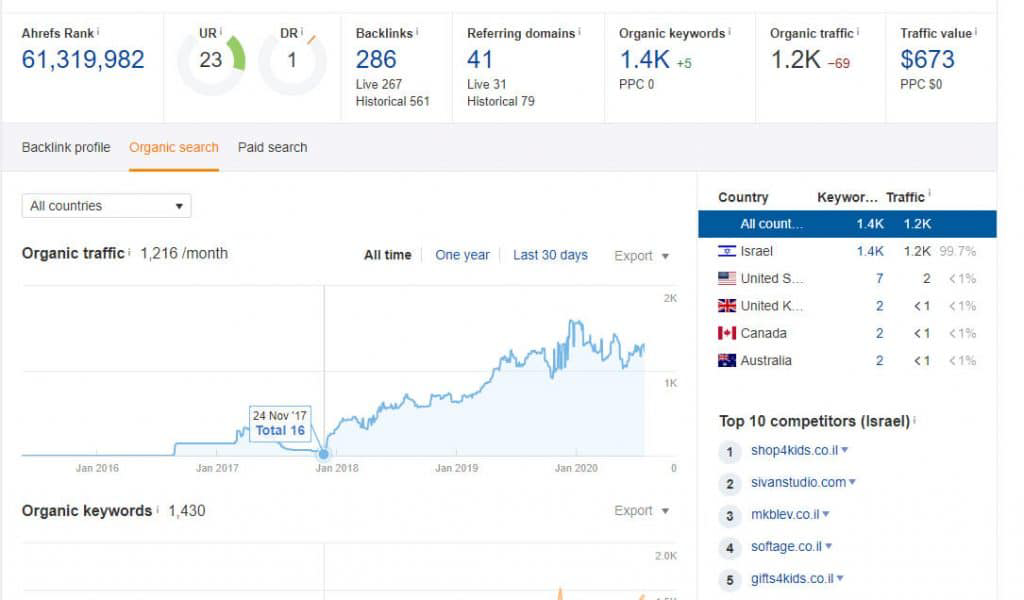Click the Israel flag icon
Viewport: 1024px width, 600px height.
726,251
